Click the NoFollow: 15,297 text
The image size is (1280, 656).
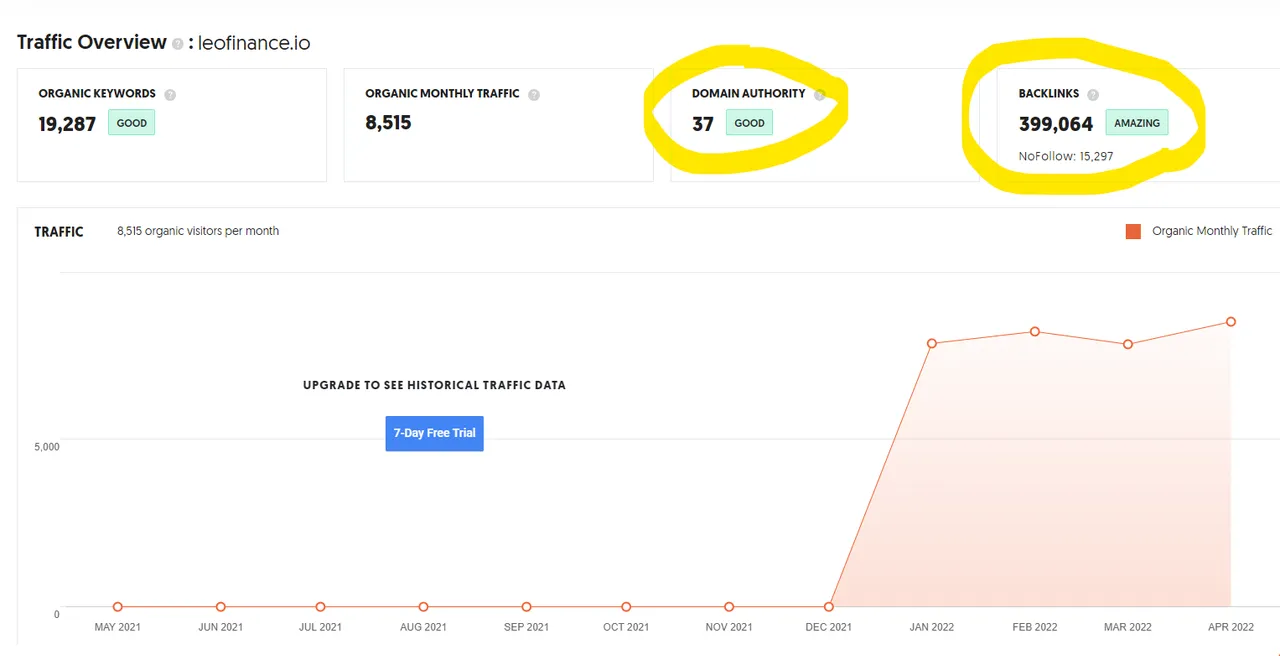click(x=1066, y=156)
